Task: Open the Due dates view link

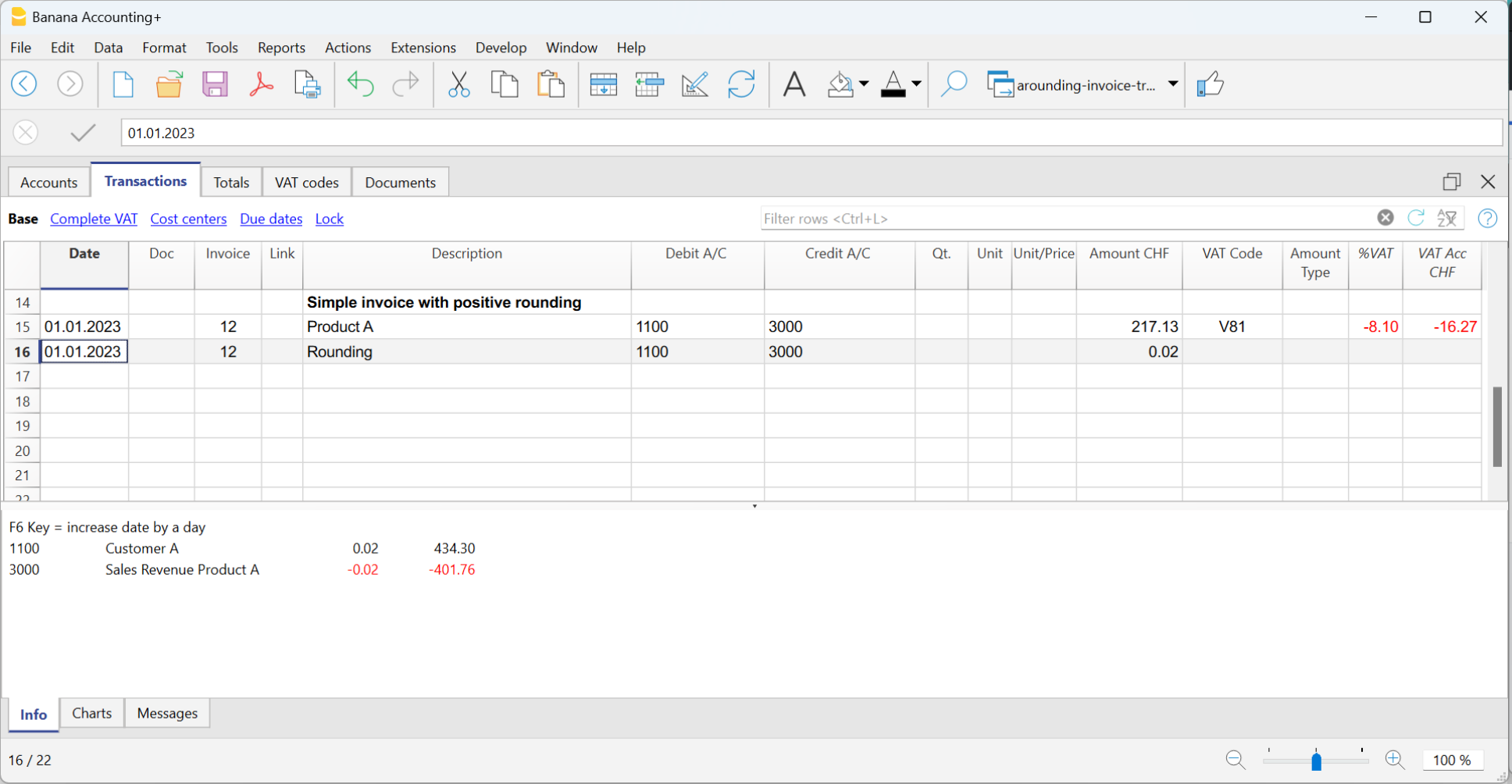Action: (x=271, y=219)
